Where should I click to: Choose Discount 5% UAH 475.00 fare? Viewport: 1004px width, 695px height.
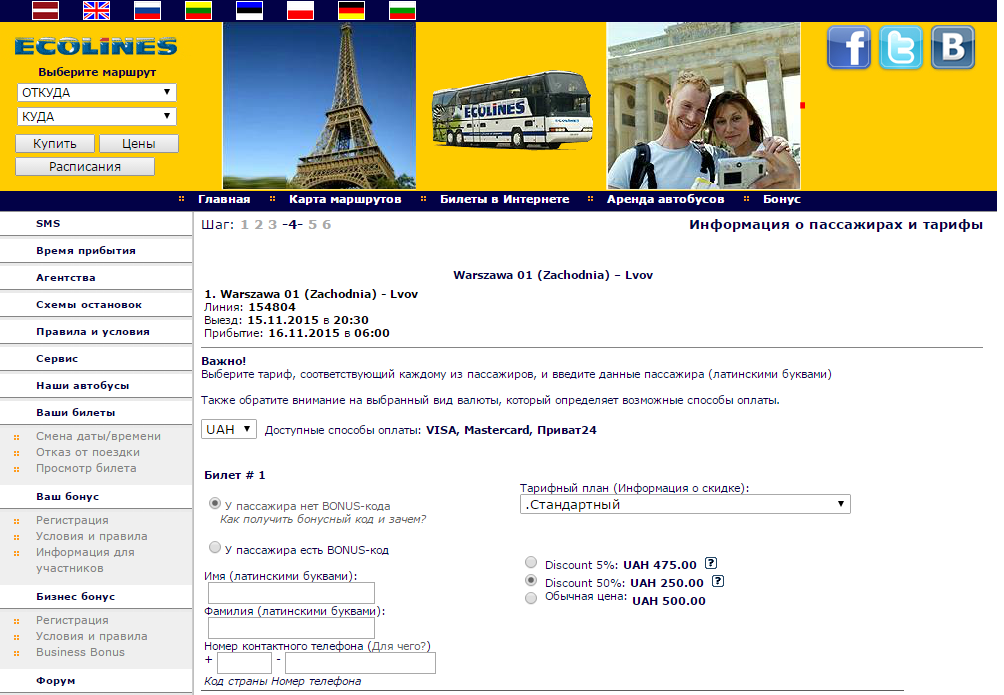531,562
